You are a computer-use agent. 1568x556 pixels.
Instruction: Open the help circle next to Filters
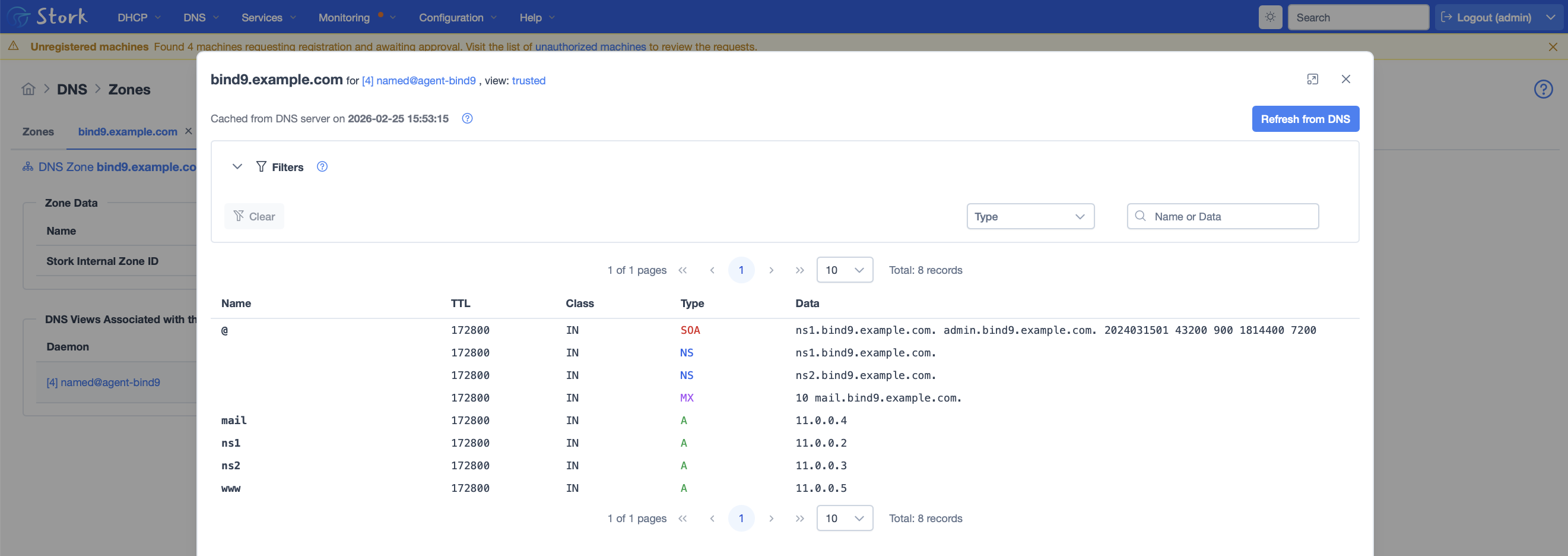(322, 166)
